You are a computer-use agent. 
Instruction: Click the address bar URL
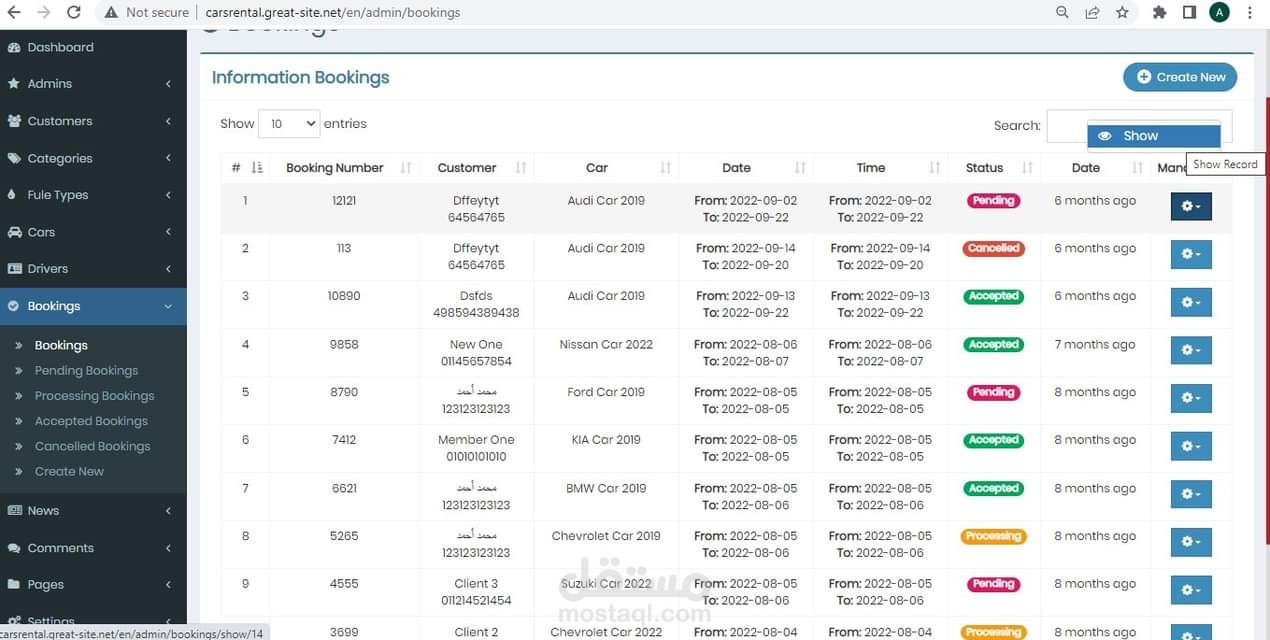tap(333, 12)
